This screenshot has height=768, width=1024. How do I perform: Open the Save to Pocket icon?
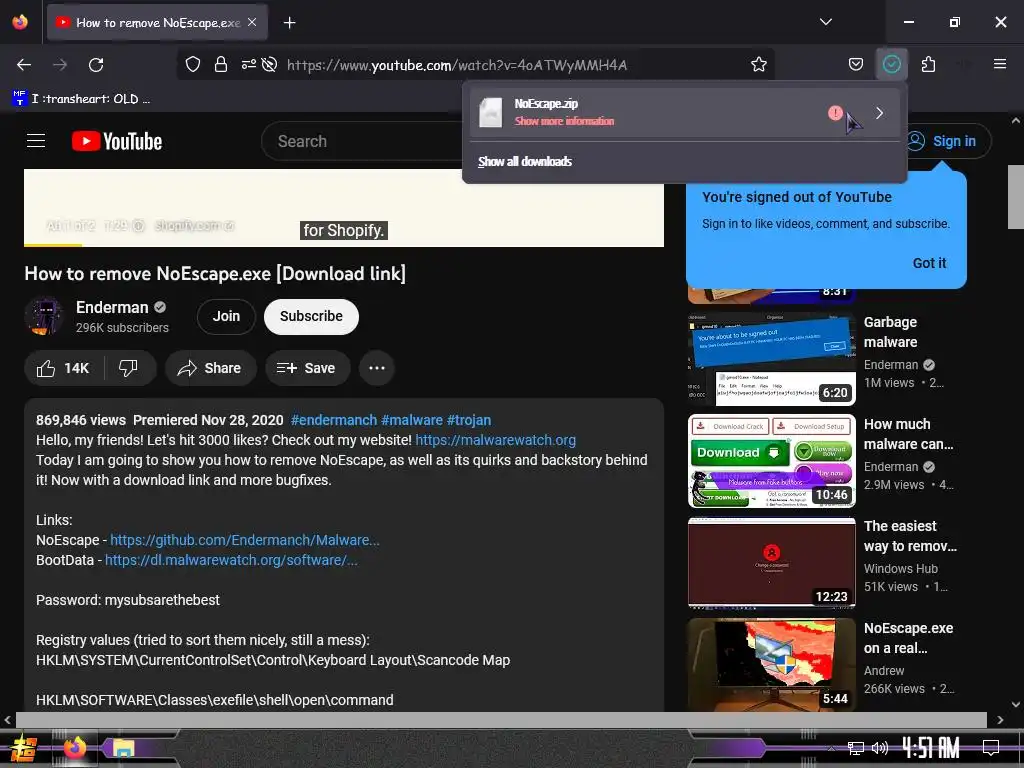coord(856,64)
